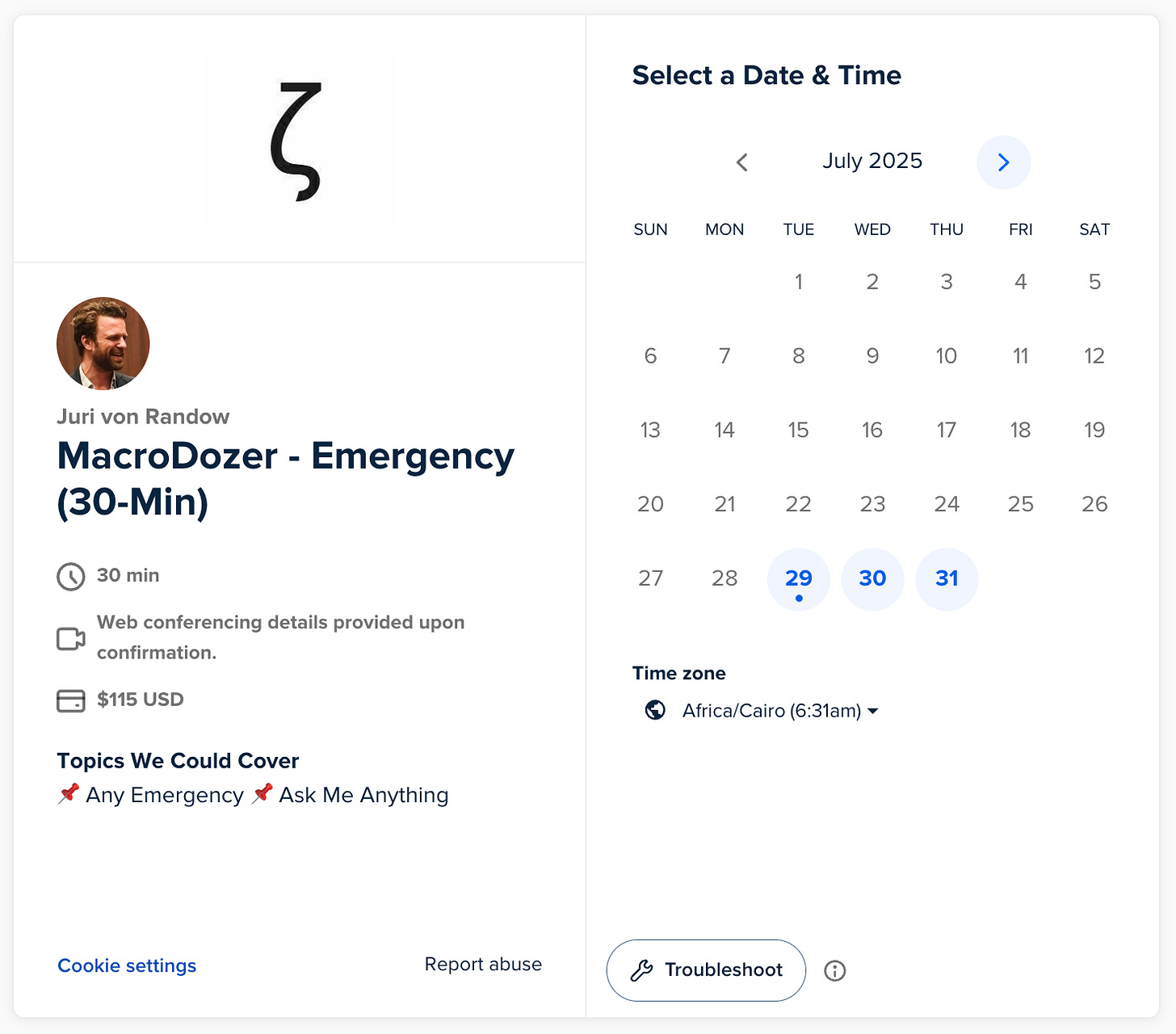
Task: Click the 'Select a Date & Time' heading
Action: tap(766, 75)
